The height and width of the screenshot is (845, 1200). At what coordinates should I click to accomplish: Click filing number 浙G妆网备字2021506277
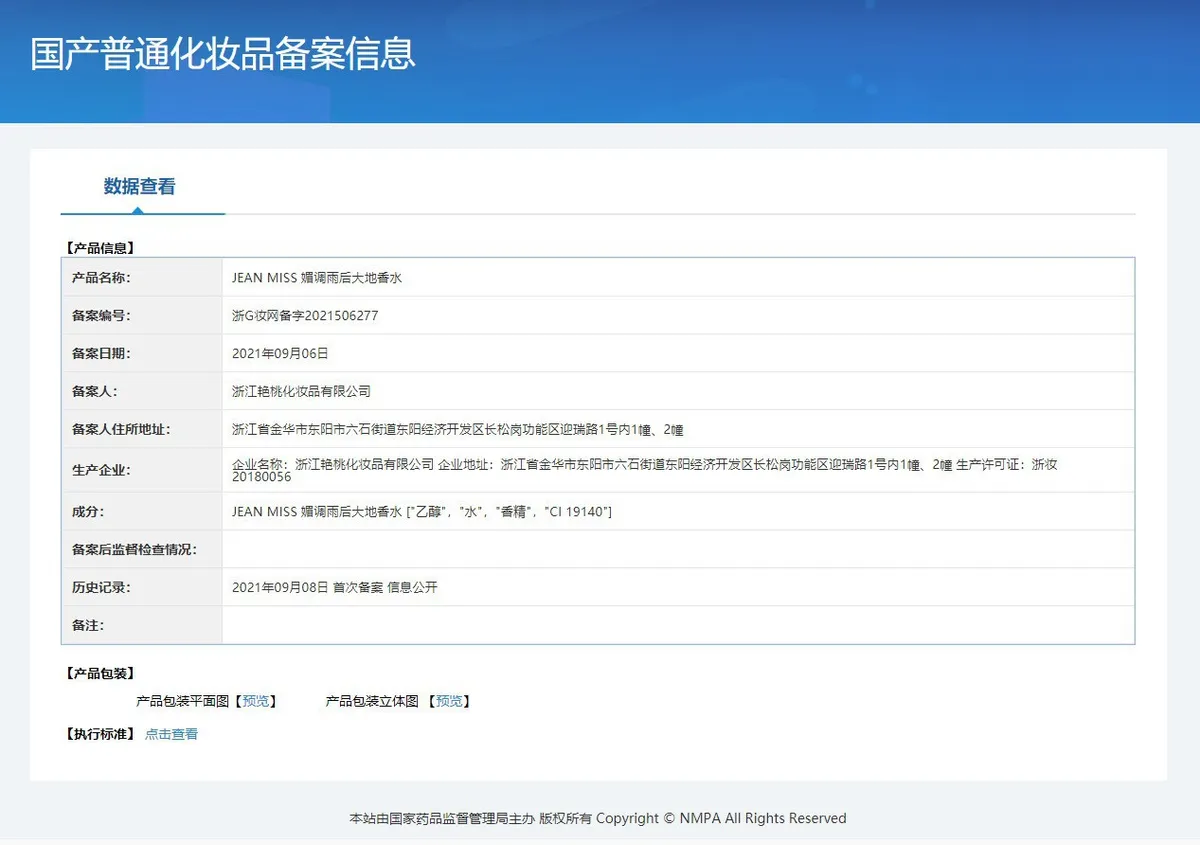pos(305,316)
